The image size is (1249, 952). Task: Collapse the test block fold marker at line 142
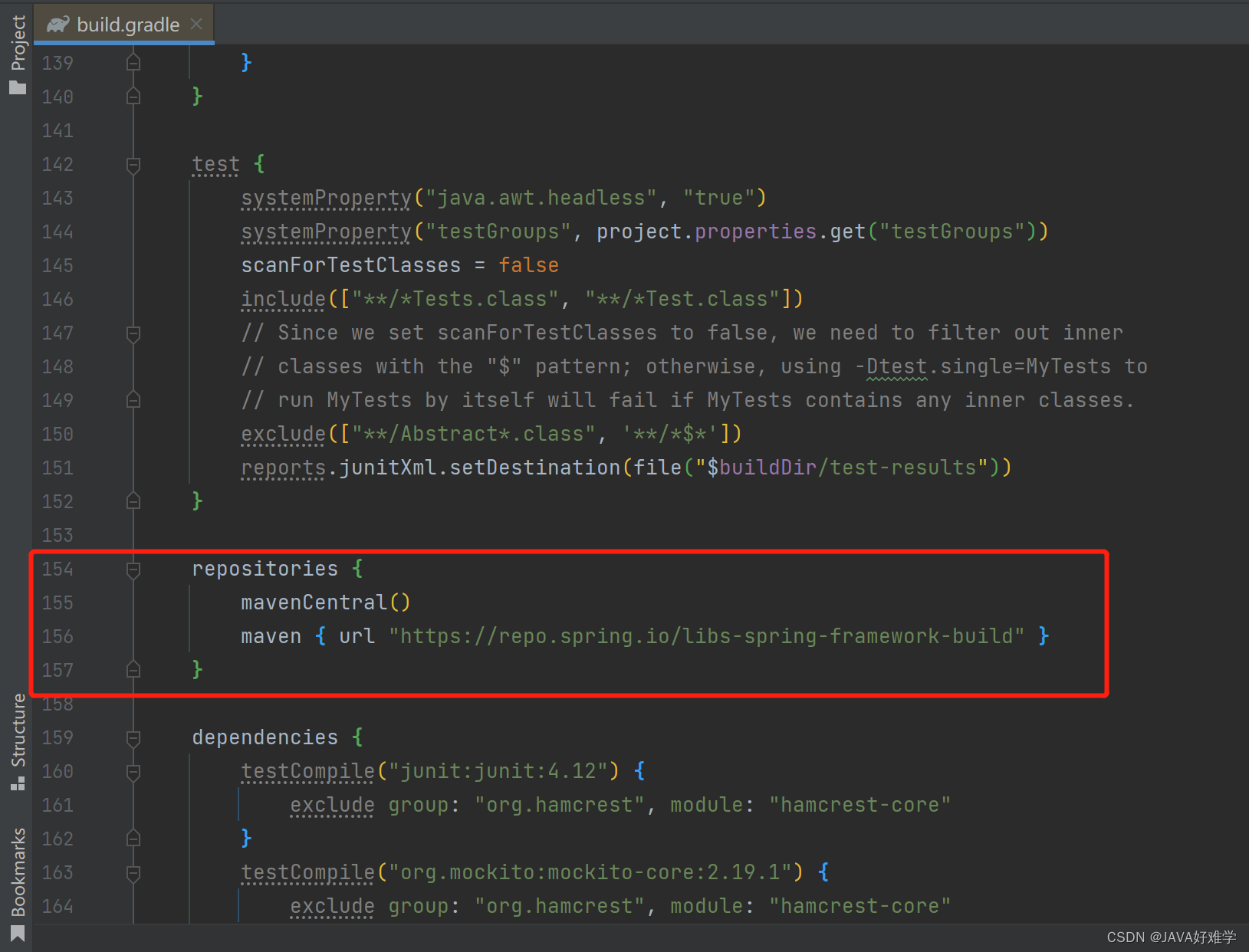coord(133,165)
